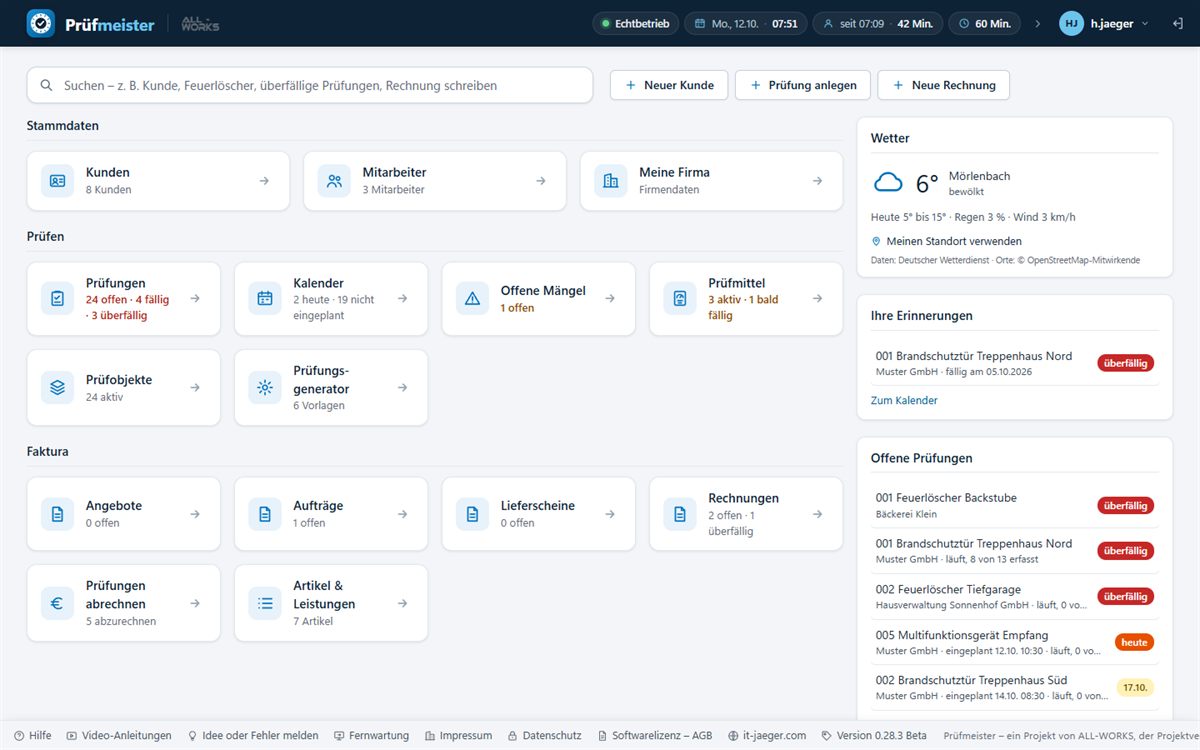Expand the header chevron after 60 Min.
Screen dimensions: 1200x750
click(x=1037, y=23)
